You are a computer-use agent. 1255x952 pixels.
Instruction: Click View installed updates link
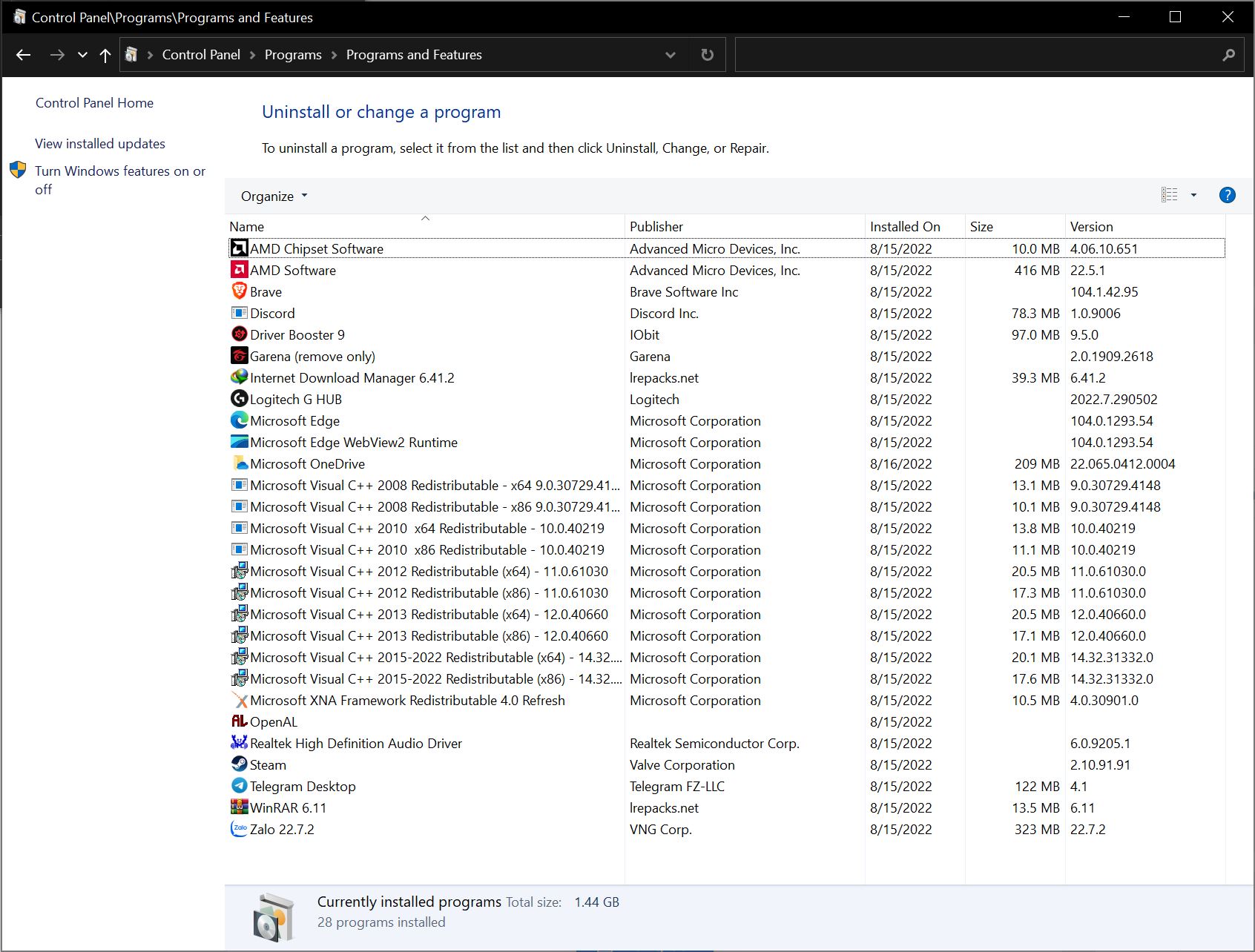100,144
